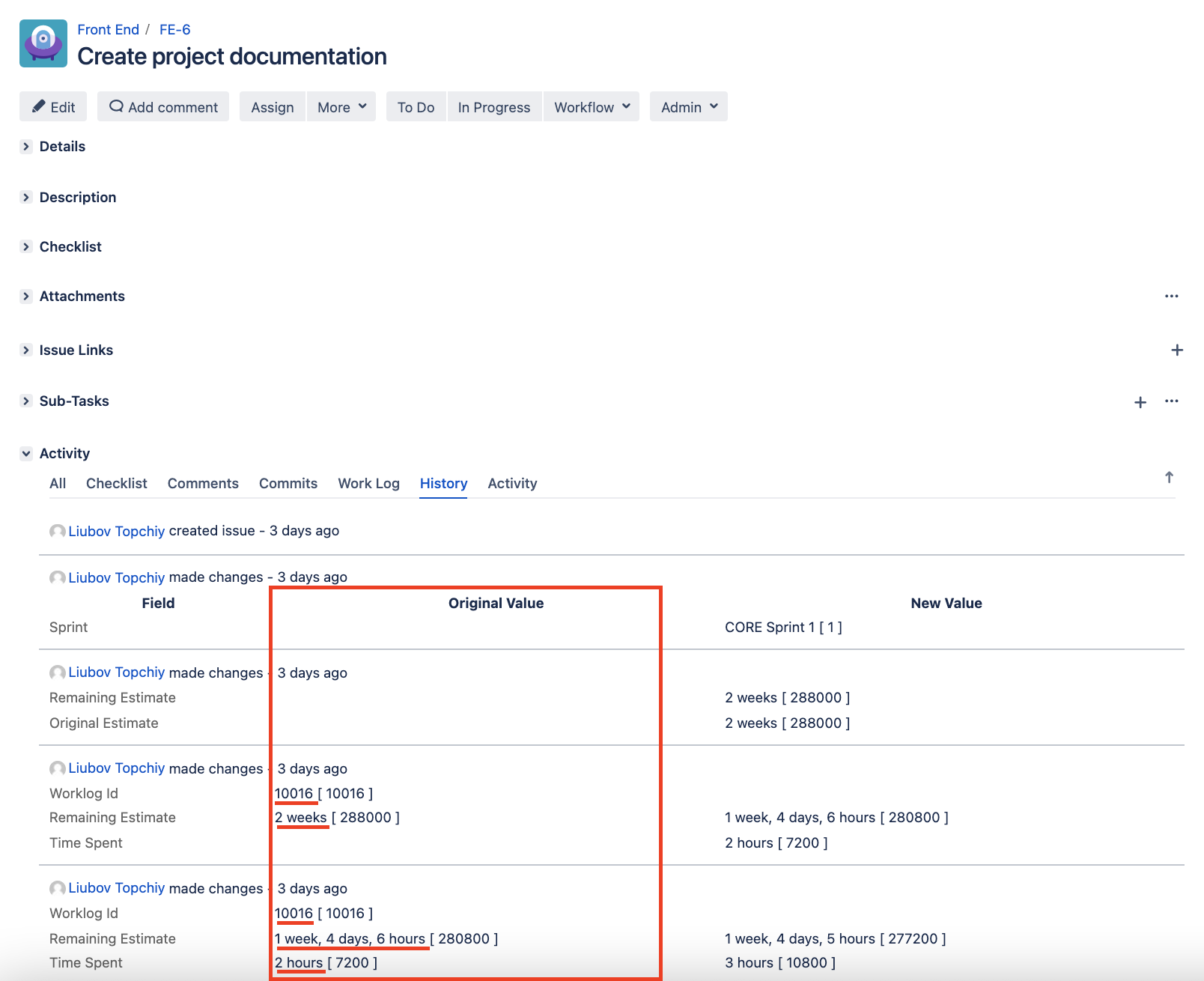Open the FE-6 issue key link
Screen dimensions: 1204x981
pyautogui.click(x=174, y=30)
